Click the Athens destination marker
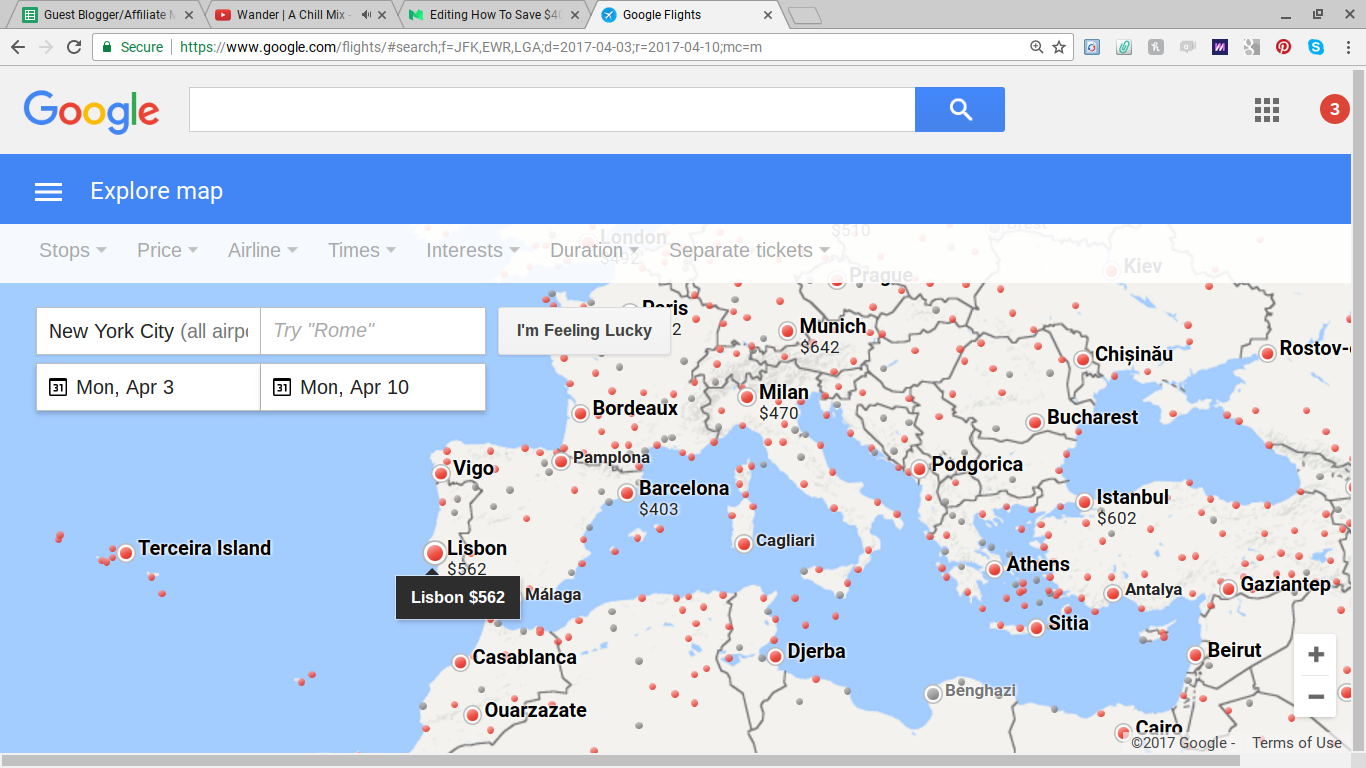Screen dimensions: 1366x768 pyautogui.click(x=994, y=569)
